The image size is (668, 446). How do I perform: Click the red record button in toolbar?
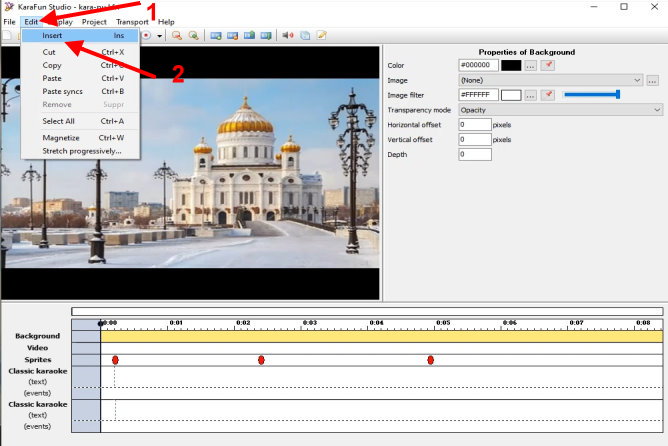(147, 35)
